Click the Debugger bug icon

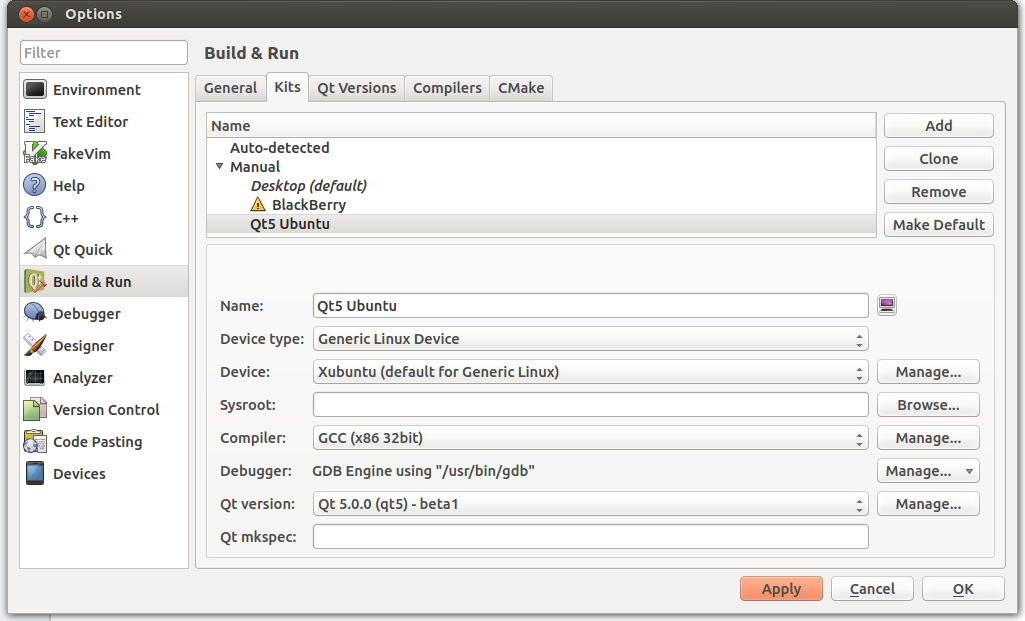click(35, 313)
